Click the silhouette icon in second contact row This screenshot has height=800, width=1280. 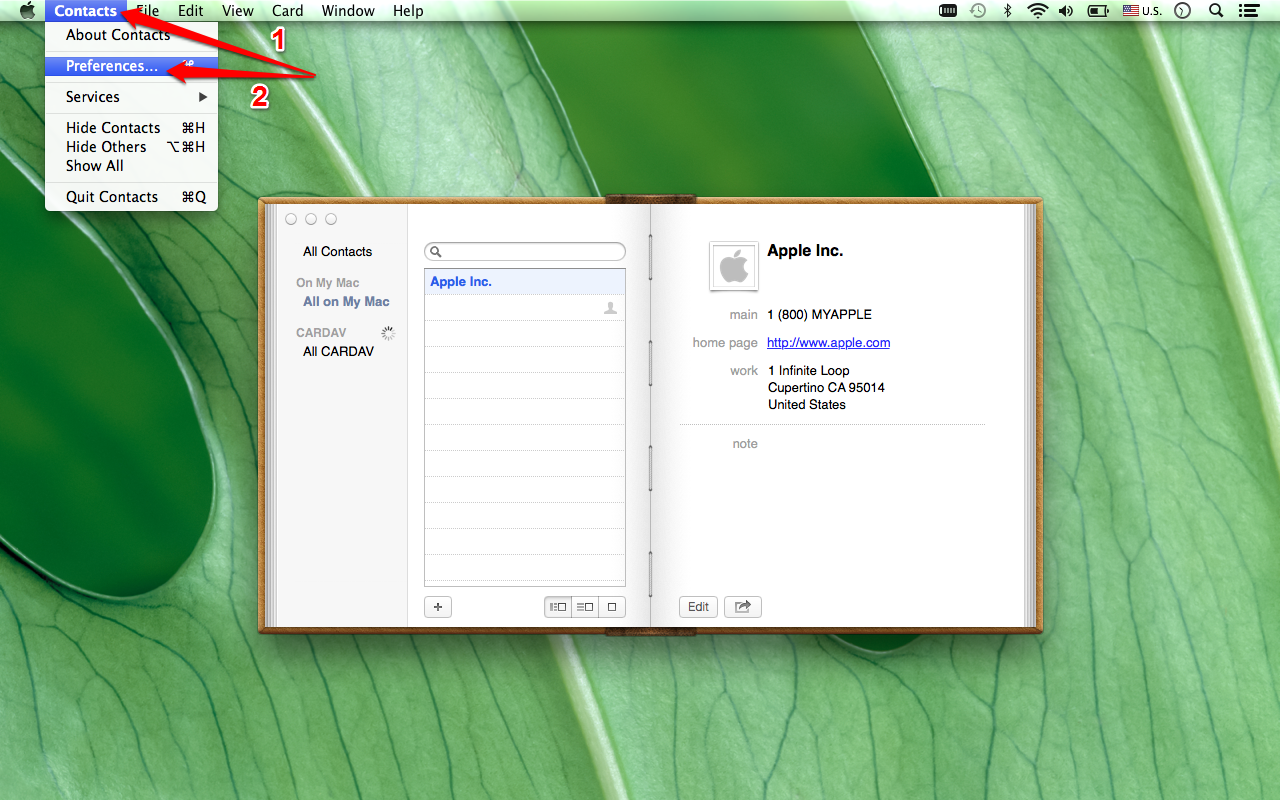(610, 308)
